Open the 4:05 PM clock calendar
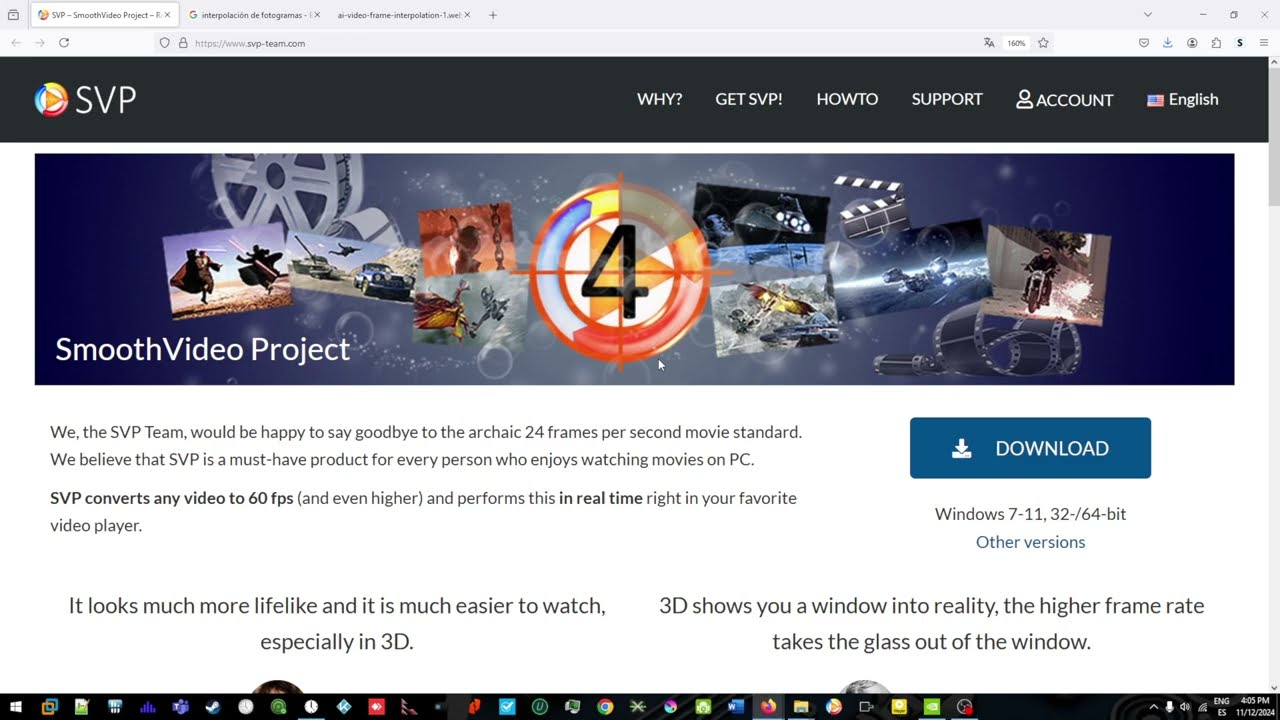The height and width of the screenshot is (720, 1280). pyautogui.click(x=1255, y=707)
